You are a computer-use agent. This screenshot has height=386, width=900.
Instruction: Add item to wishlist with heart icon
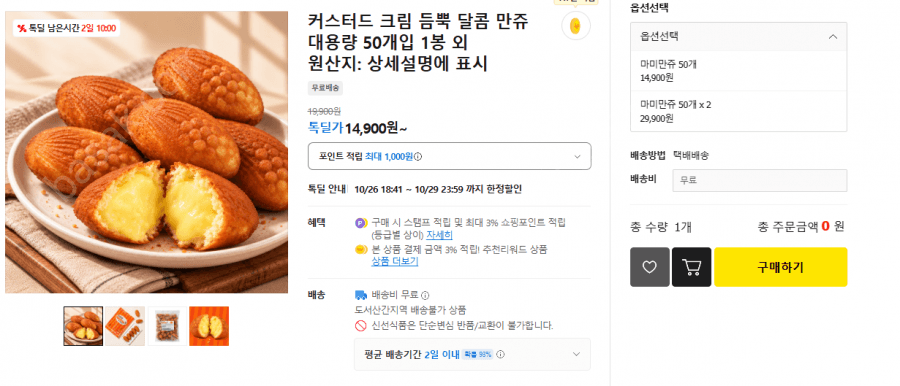(x=649, y=267)
